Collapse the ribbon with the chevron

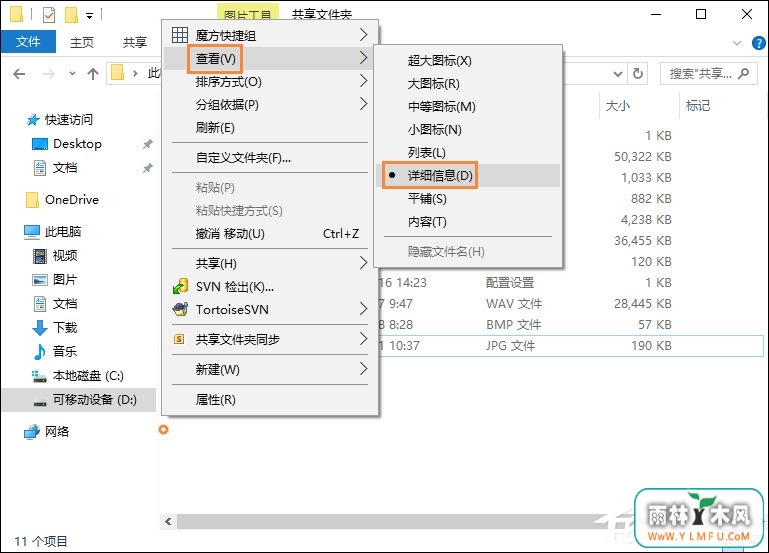tap(737, 43)
